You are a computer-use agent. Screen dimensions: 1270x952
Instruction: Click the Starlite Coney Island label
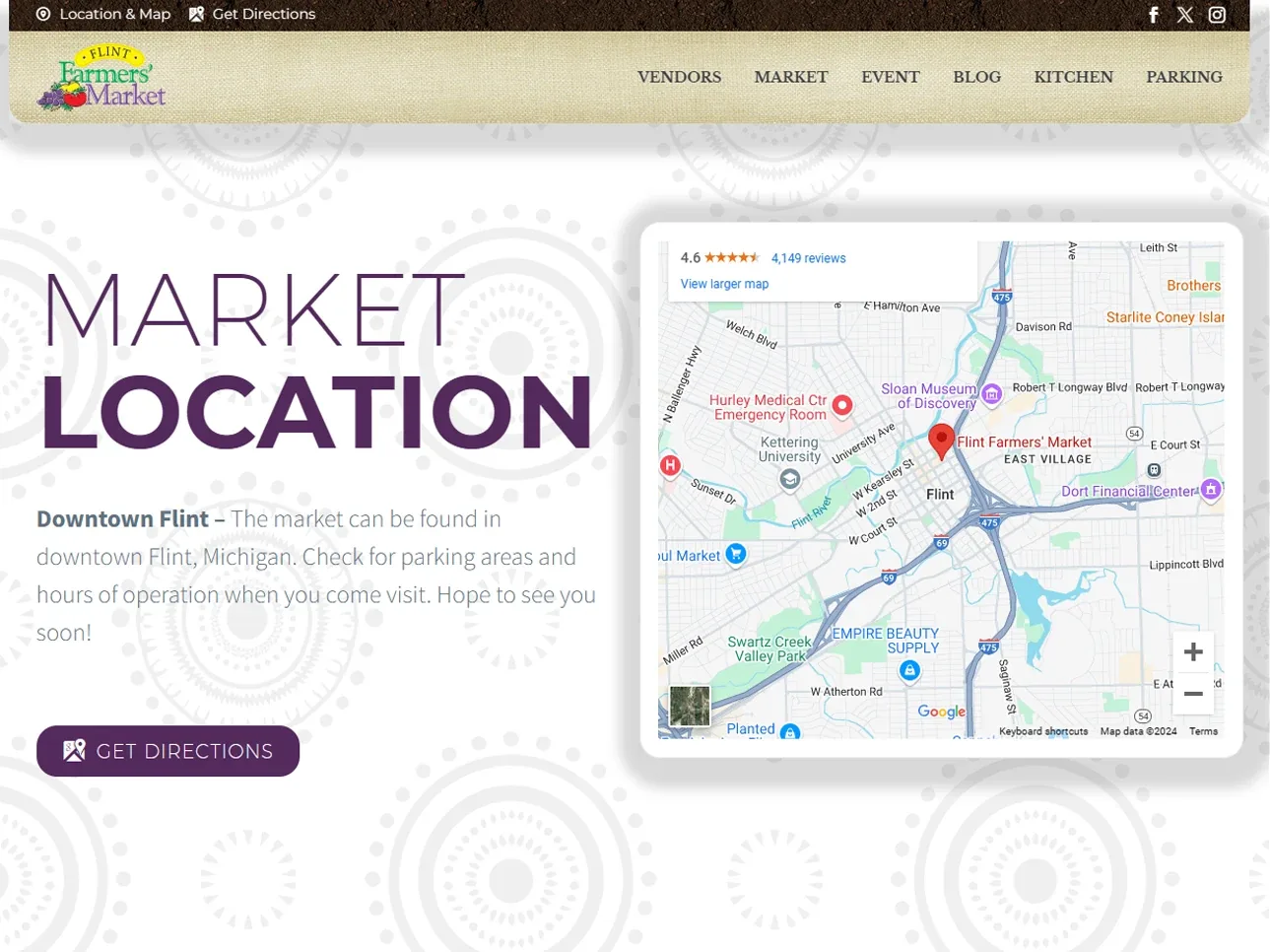1165,317
